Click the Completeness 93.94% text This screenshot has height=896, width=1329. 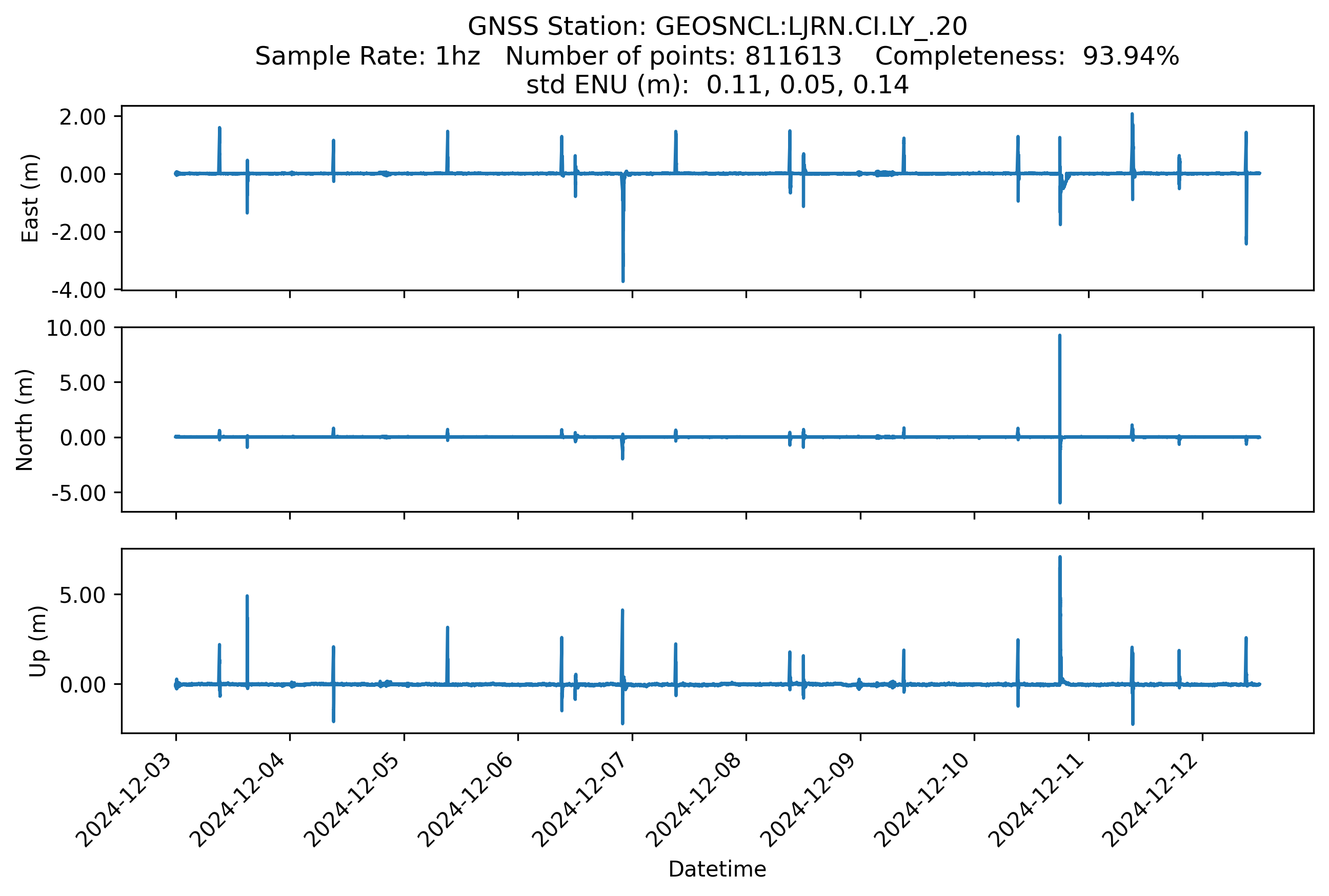click(1026, 56)
